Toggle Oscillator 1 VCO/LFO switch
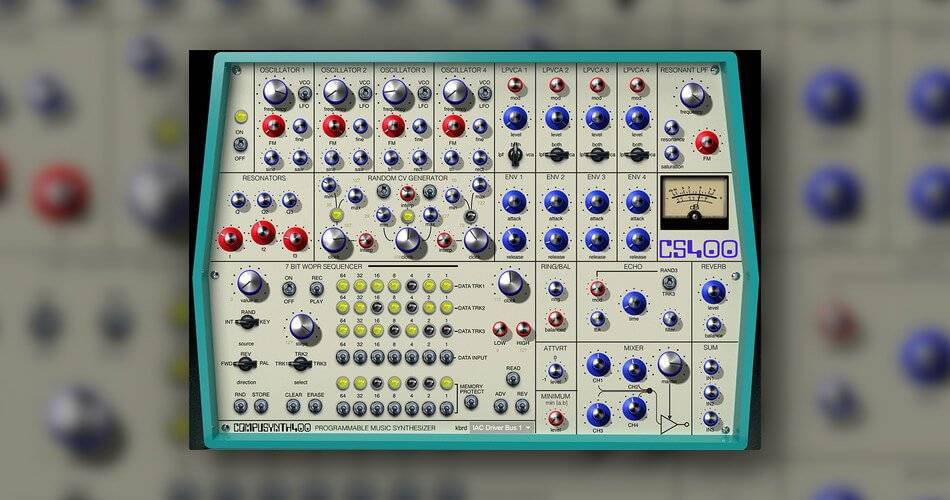This screenshot has width=950, height=500. (x=305, y=93)
